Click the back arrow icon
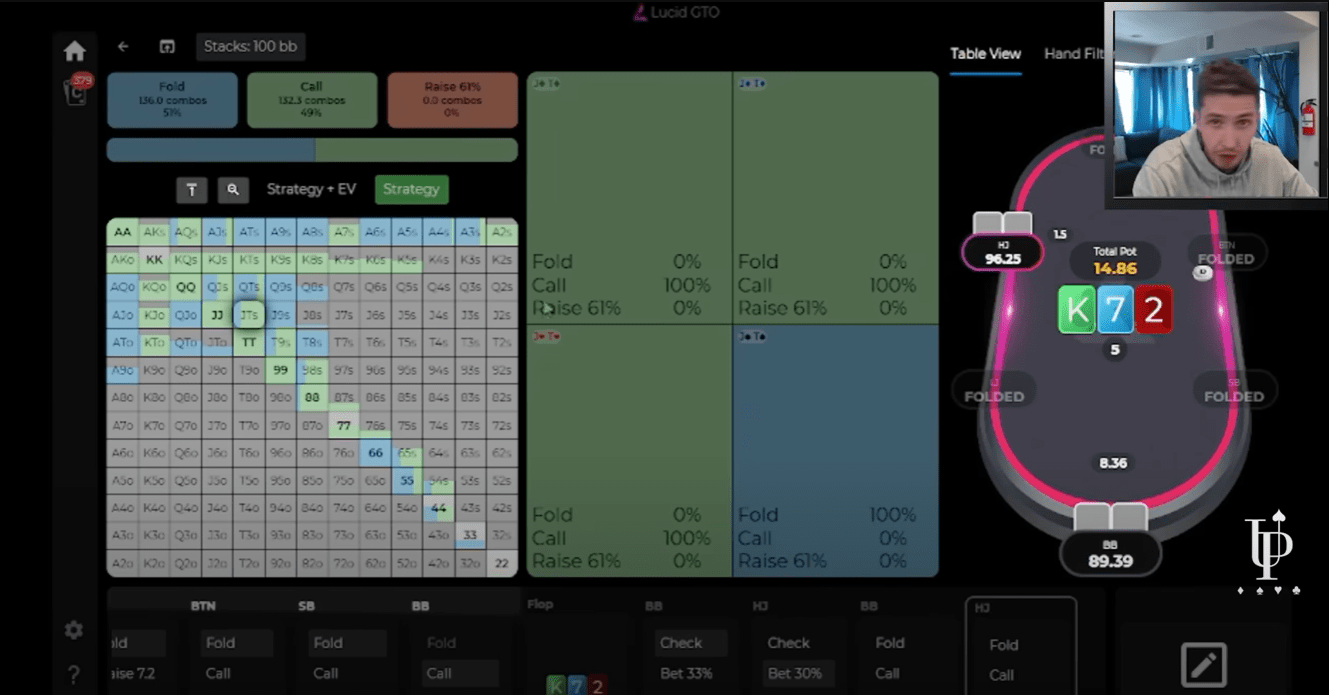 pyautogui.click(x=123, y=47)
